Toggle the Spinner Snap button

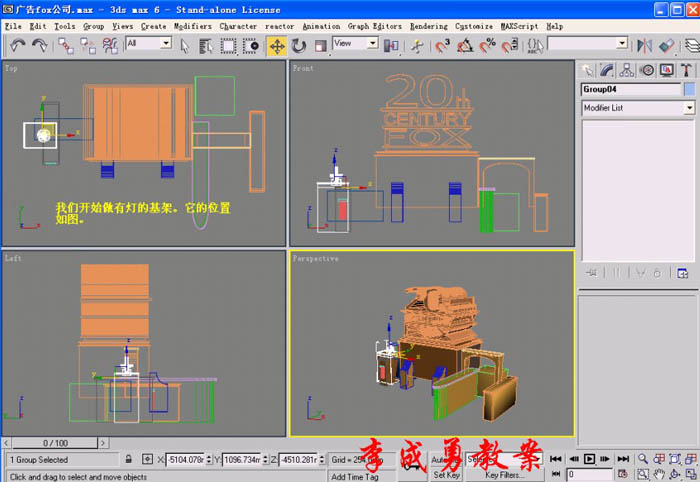509,46
